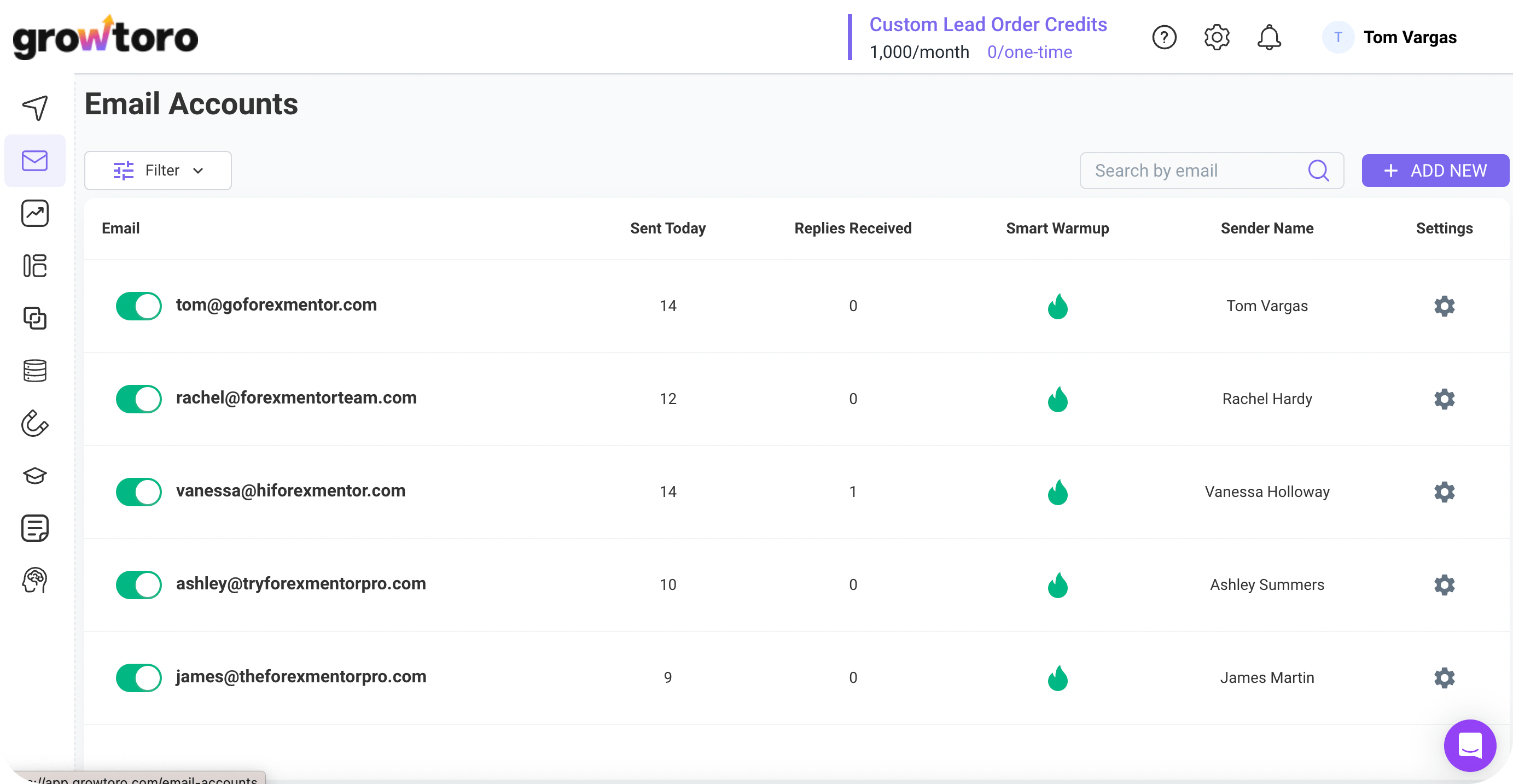The width and height of the screenshot is (1513, 784).
Task: Click the 1,000/month credits text
Action: [919, 52]
